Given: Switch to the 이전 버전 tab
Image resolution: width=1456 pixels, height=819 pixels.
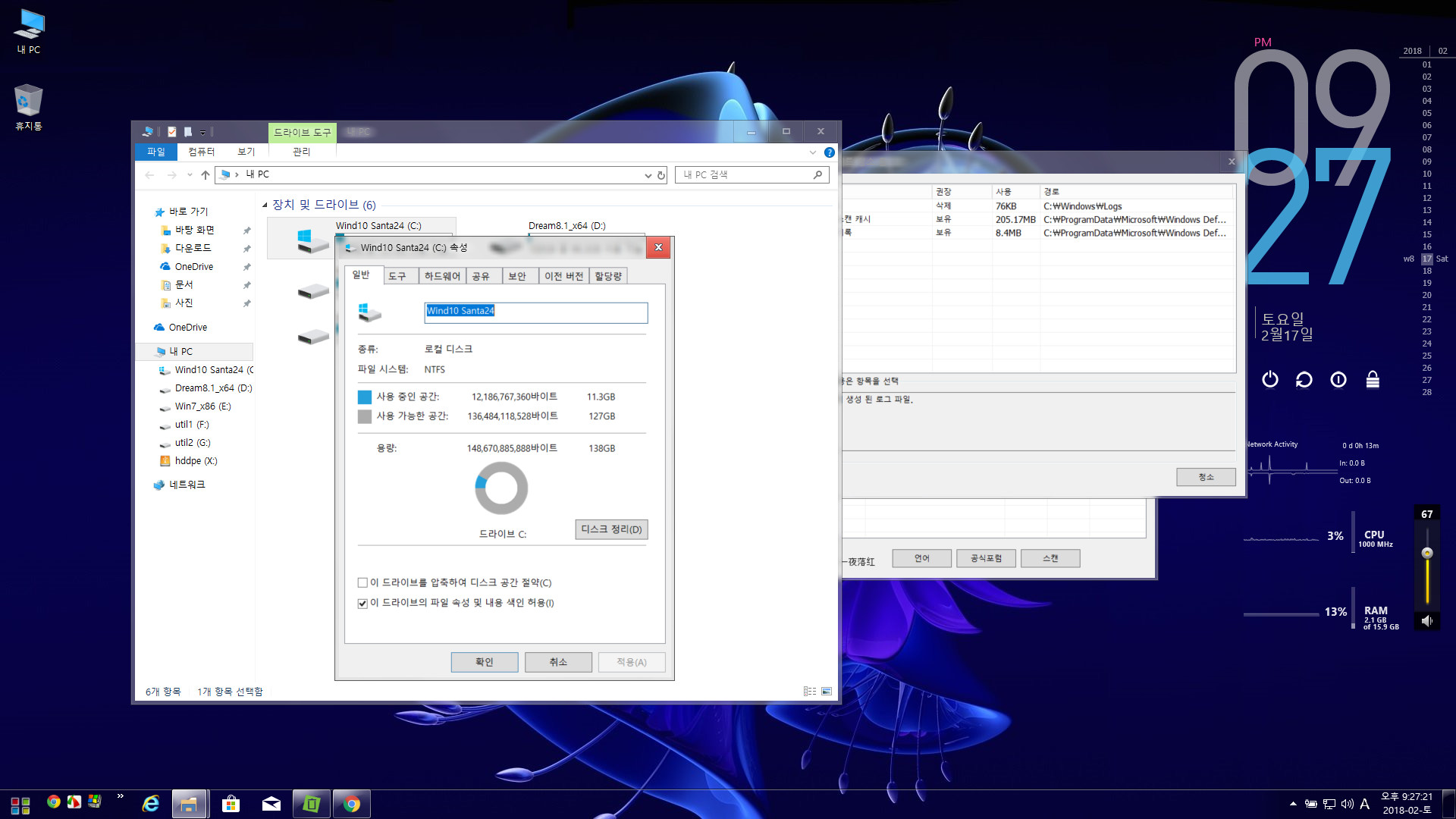Looking at the screenshot, I should click(563, 276).
